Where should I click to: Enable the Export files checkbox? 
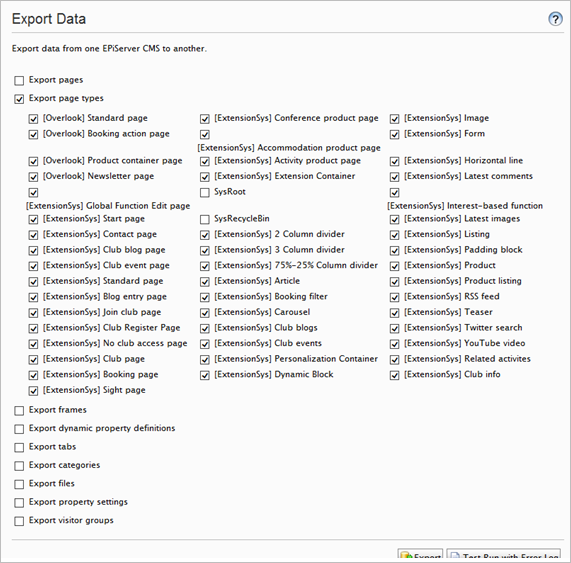tap(19, 484)
